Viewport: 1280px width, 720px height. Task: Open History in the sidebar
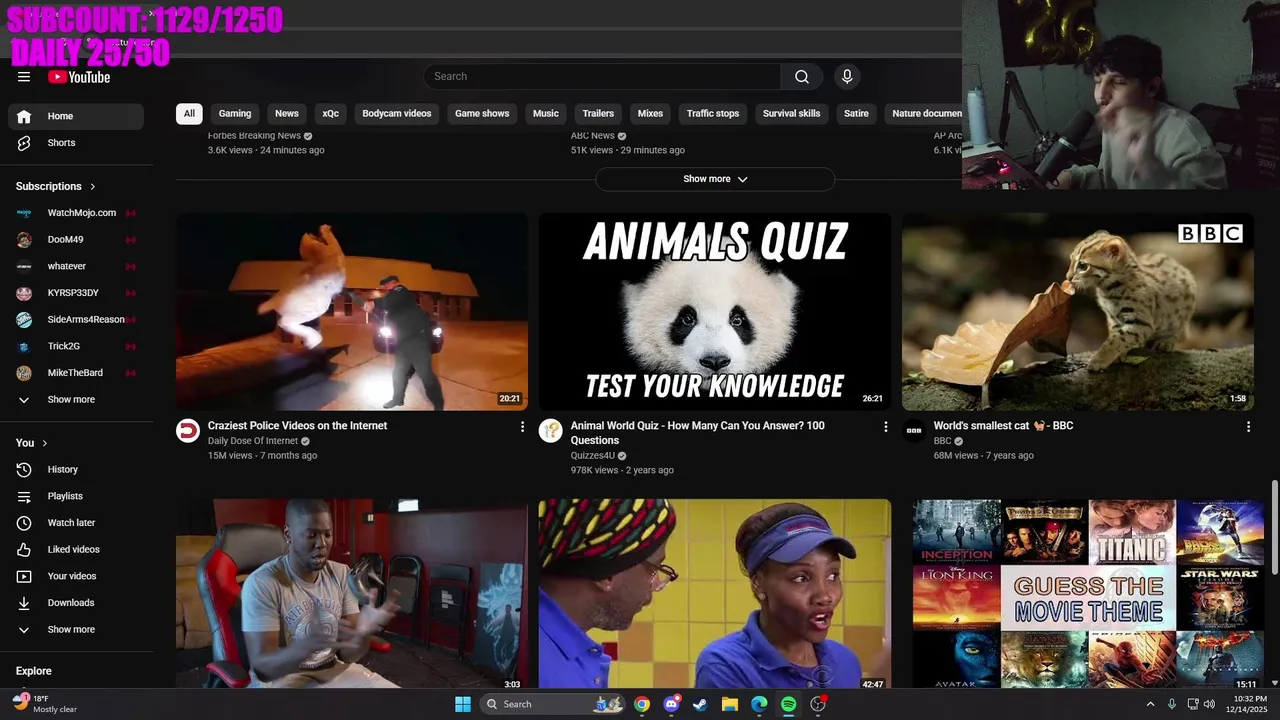coord(76,469)
